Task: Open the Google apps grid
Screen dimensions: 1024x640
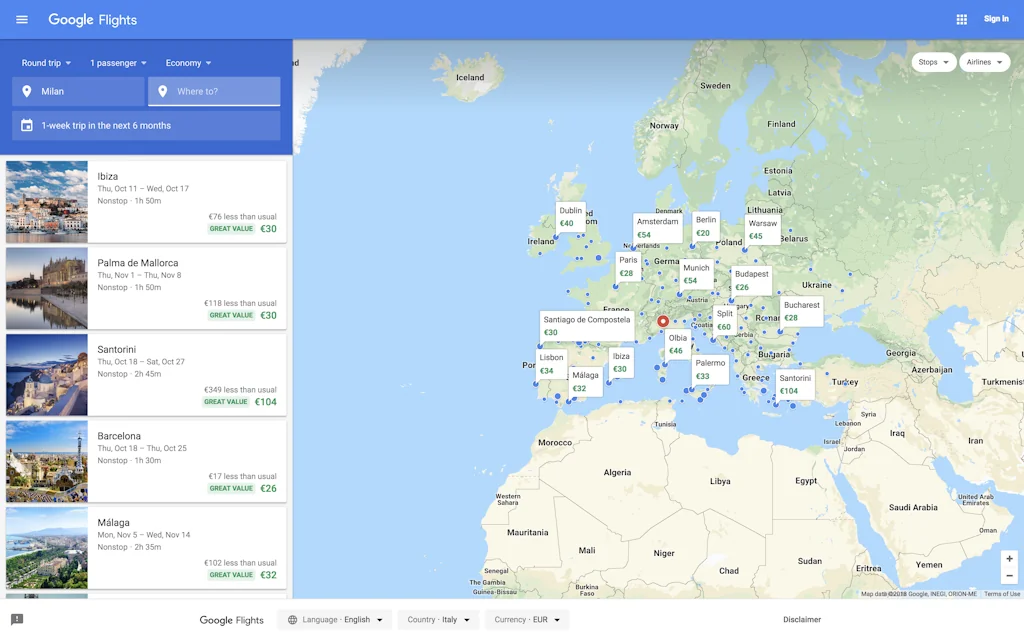Action: 961,19
